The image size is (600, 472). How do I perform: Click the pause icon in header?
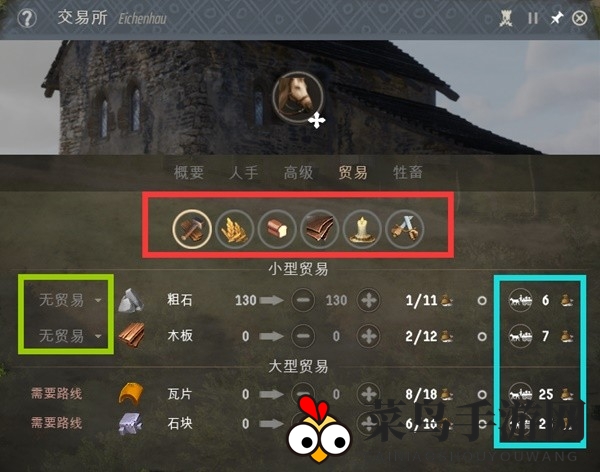[533, 18]
